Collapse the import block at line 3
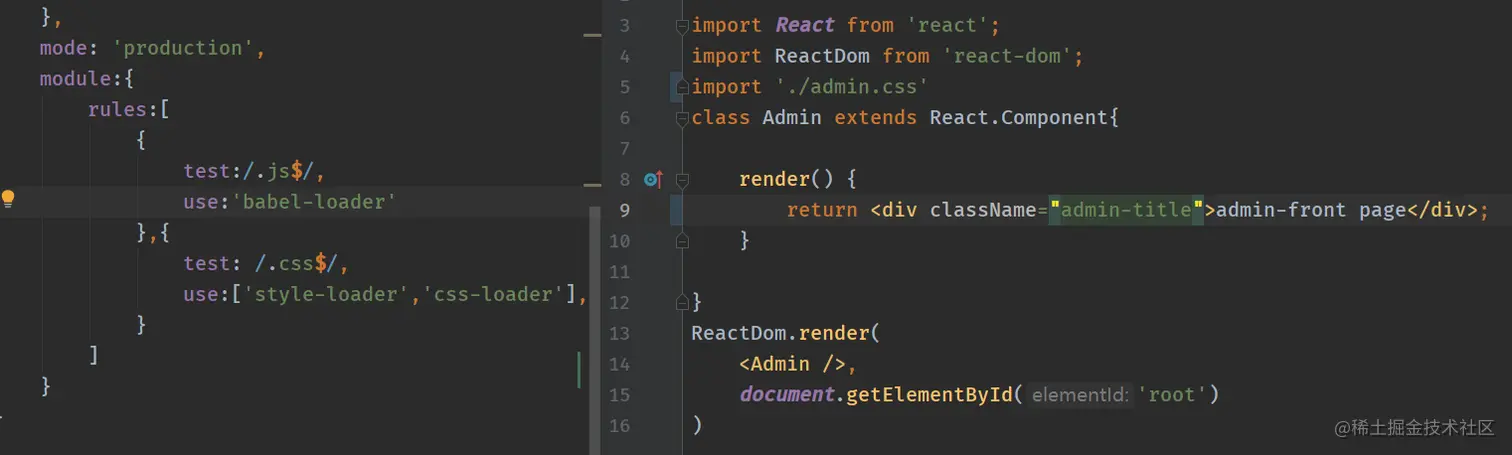The height and width of the screenshot is (455, 1512). point(682,27)
